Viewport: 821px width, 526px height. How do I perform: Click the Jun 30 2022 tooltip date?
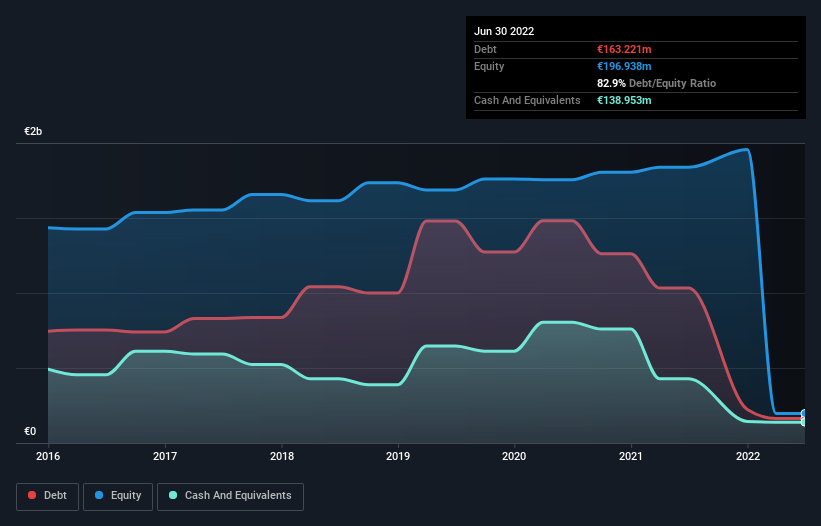point(504,31)
